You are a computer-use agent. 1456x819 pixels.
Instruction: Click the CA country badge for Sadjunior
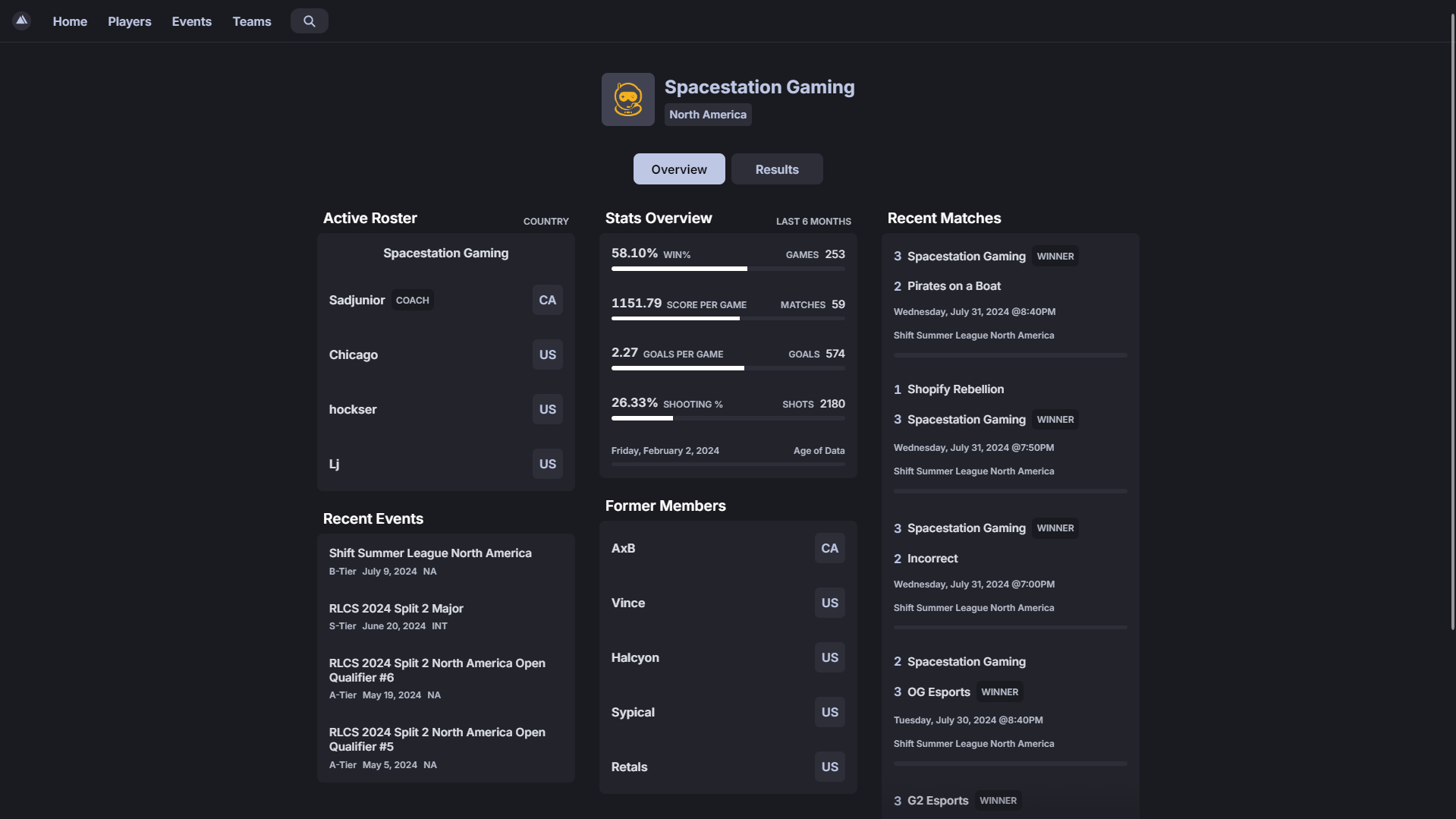[x=547, y=300]
